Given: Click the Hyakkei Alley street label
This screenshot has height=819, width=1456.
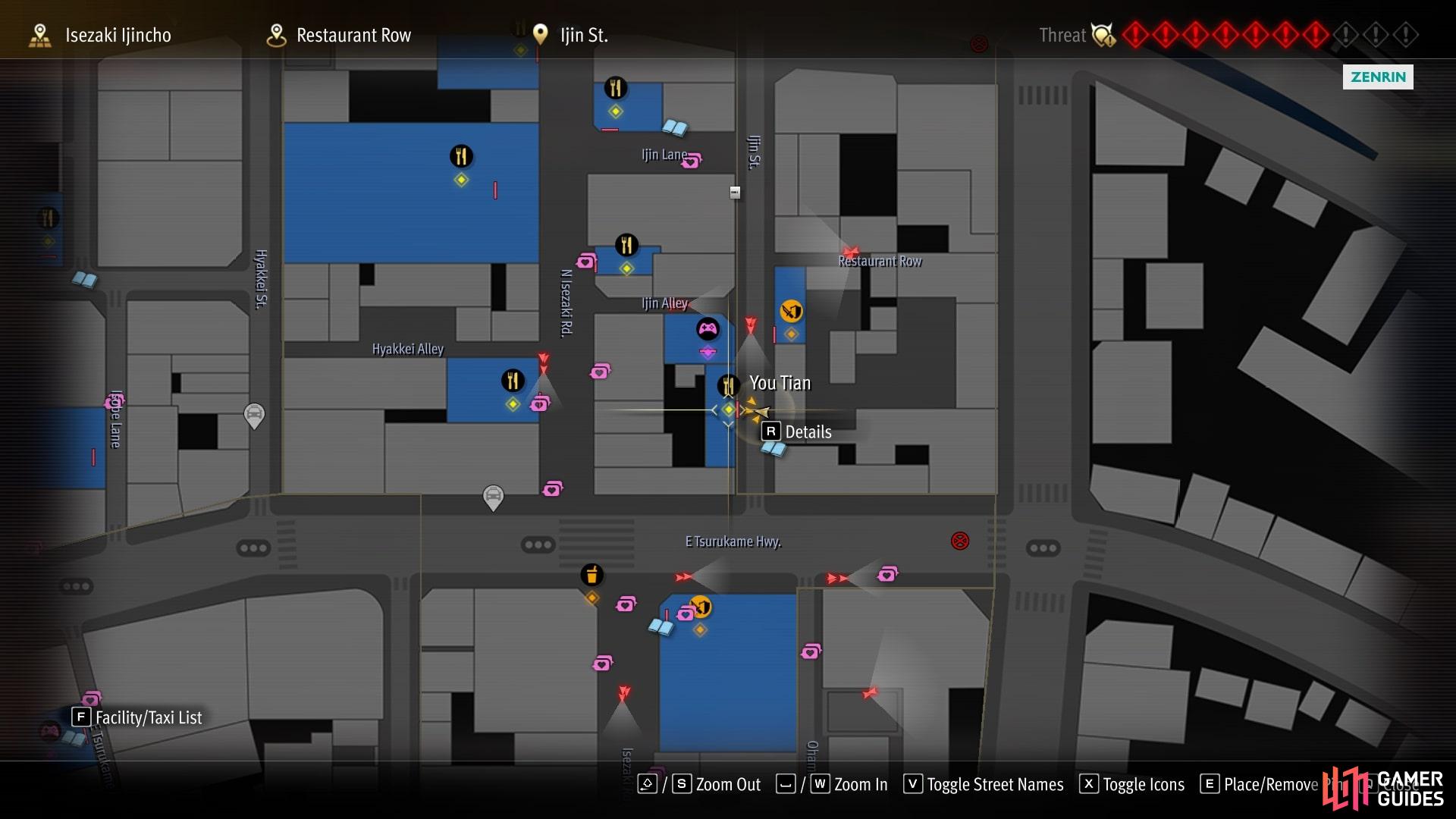Looking at the screenshot, I should point(407,349).
